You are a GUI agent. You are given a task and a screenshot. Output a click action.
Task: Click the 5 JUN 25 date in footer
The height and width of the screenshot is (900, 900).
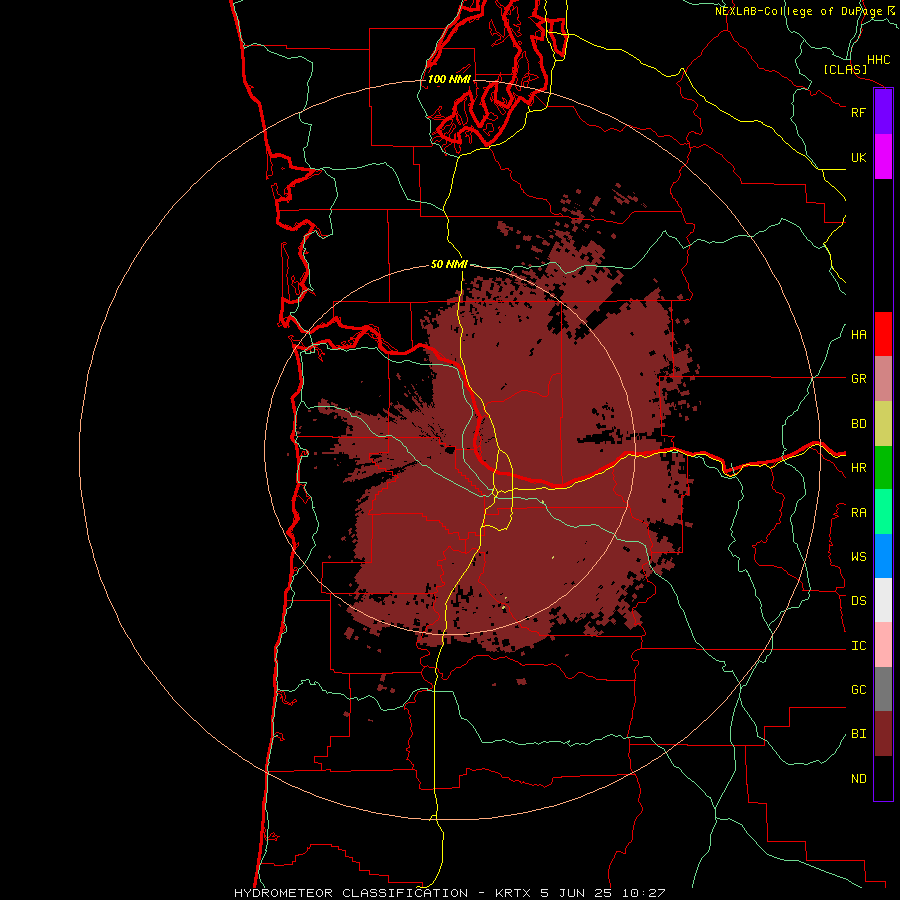(576, 893)
